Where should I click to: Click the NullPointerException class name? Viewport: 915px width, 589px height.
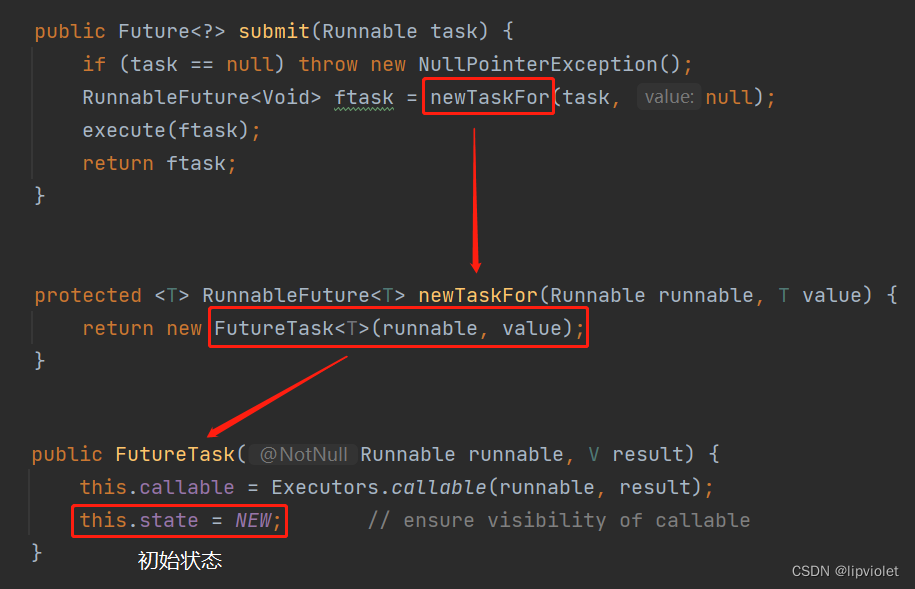pos(537,64)
